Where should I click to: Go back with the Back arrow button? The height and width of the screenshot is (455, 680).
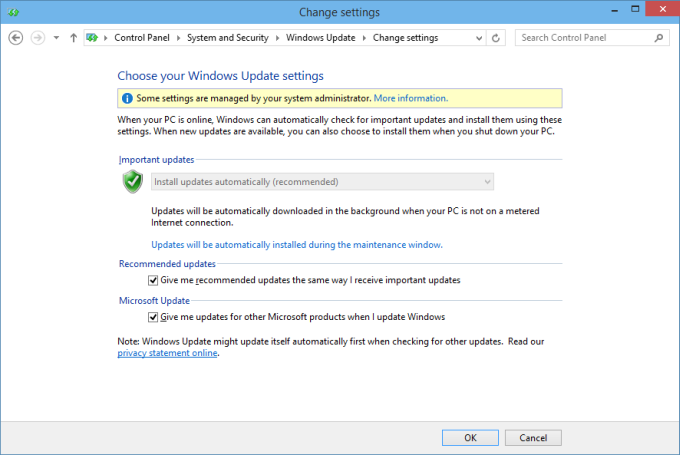[x=16, y=38]
